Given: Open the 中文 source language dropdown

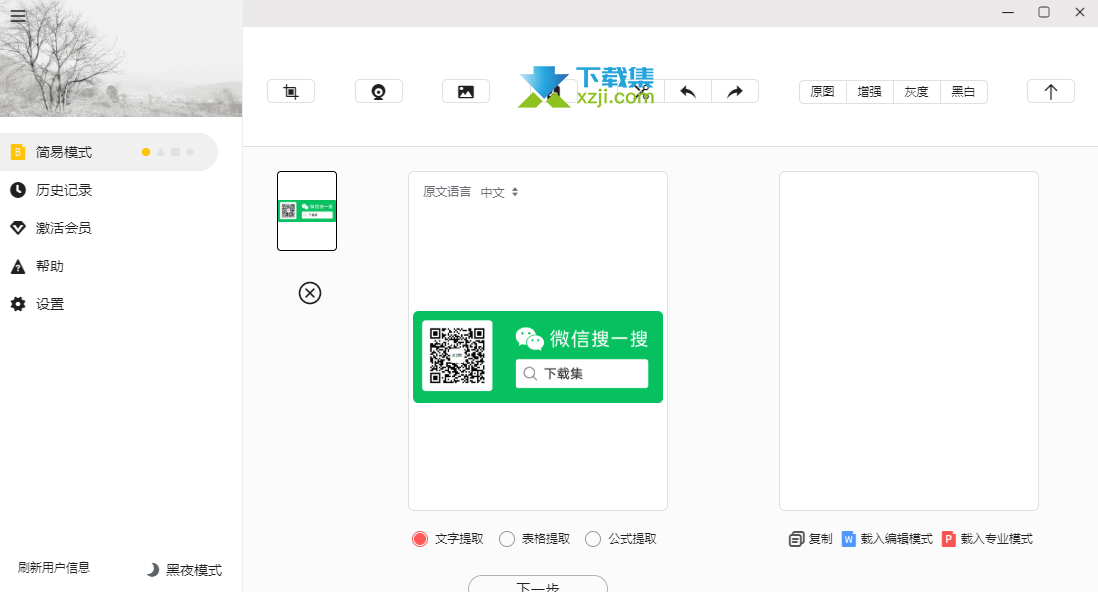Looking at the screenshot, I should click(499, 192).
